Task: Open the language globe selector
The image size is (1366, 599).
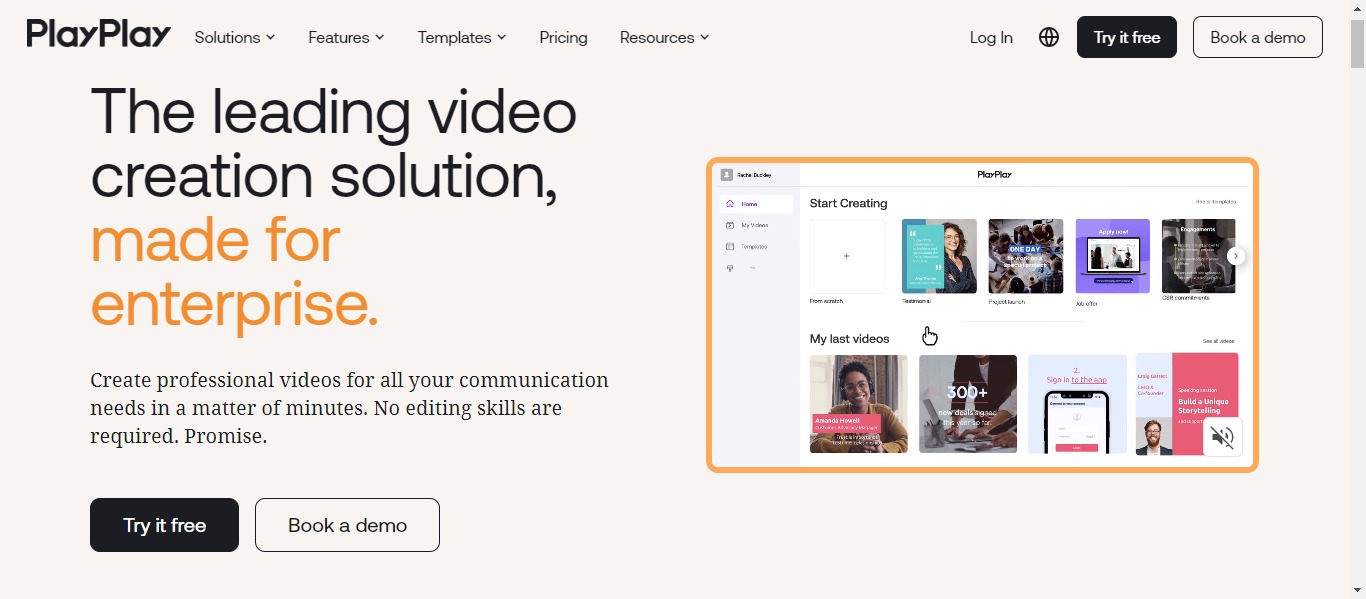Action: point(1049,37)
